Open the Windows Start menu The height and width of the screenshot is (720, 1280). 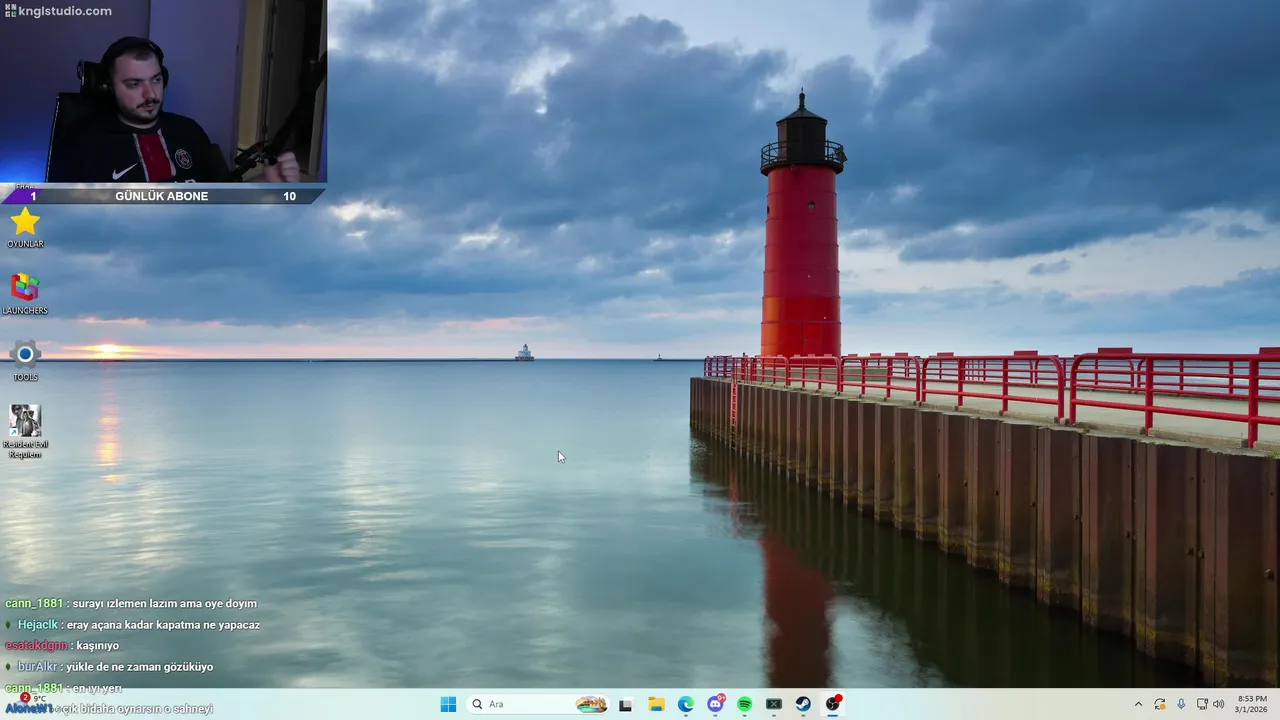(x=448, y=704)
